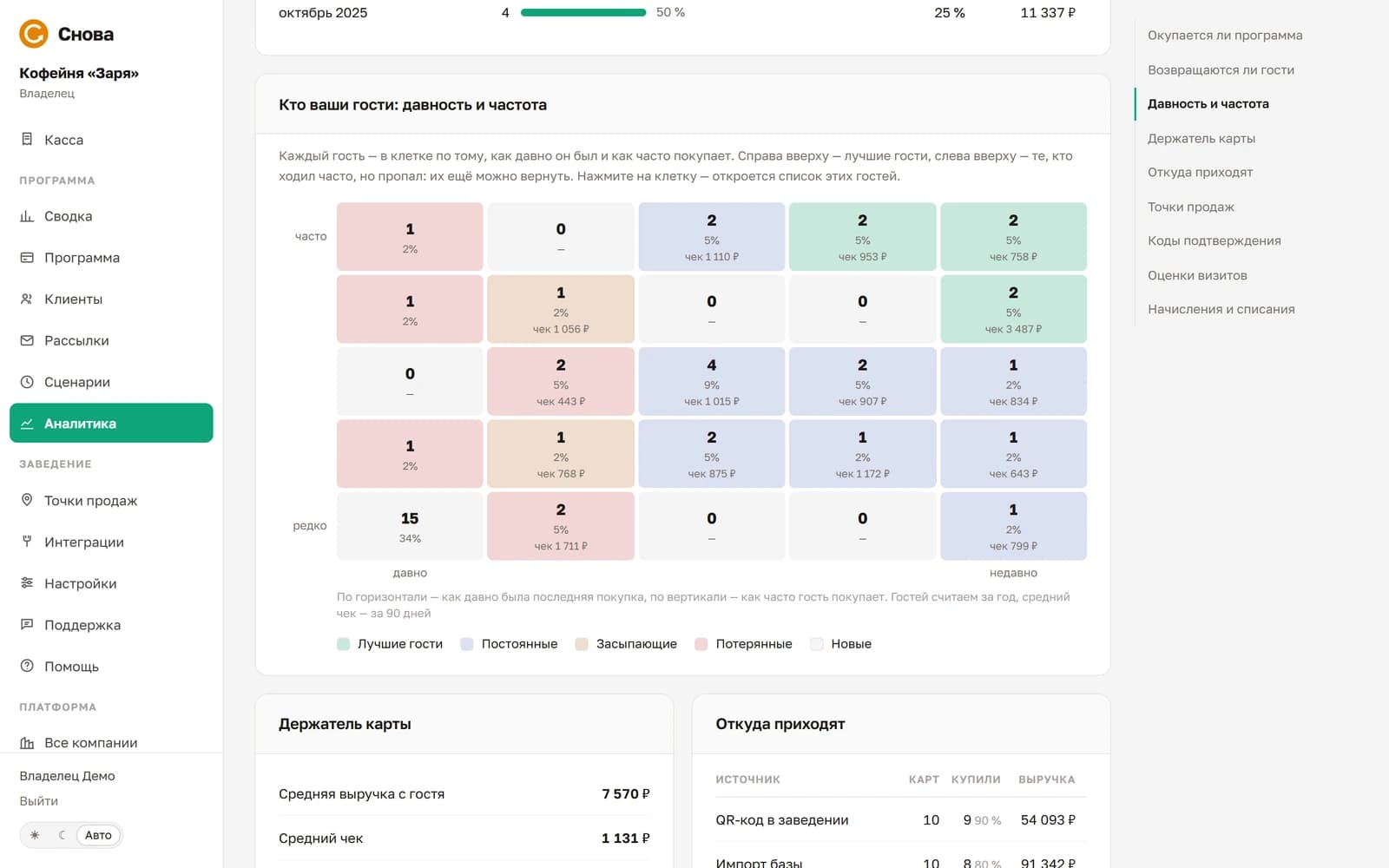
Task: Click the Владелец Демо user name
Action: click(x=67, y=776)
